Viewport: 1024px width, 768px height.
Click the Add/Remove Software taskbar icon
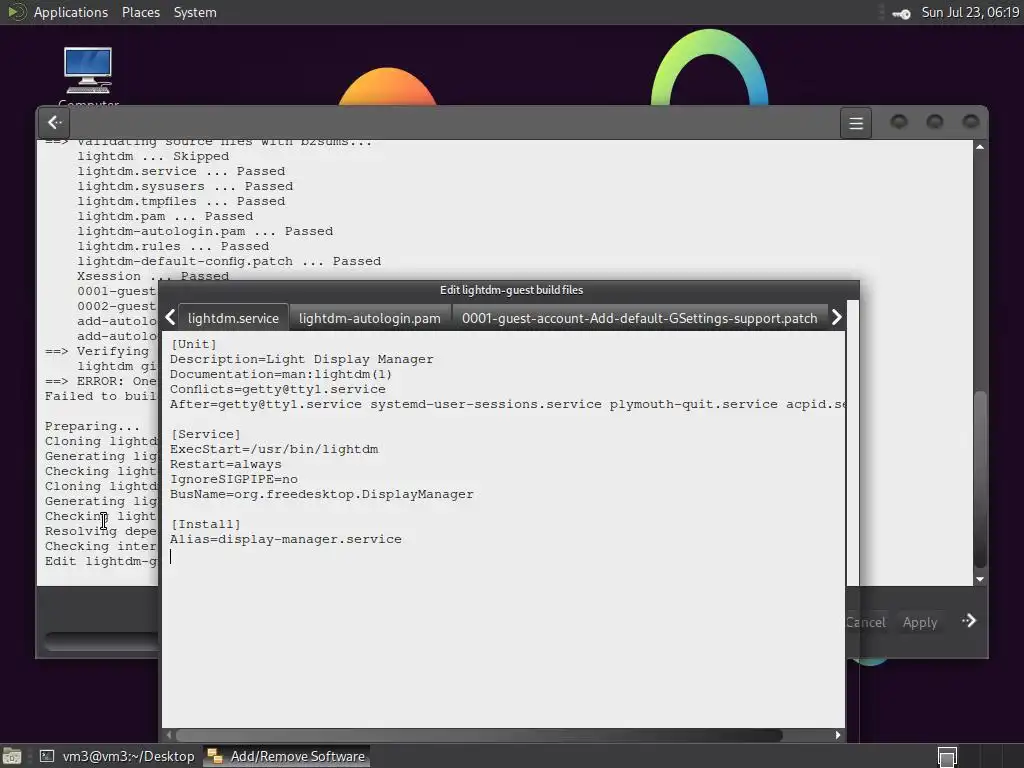215,756
